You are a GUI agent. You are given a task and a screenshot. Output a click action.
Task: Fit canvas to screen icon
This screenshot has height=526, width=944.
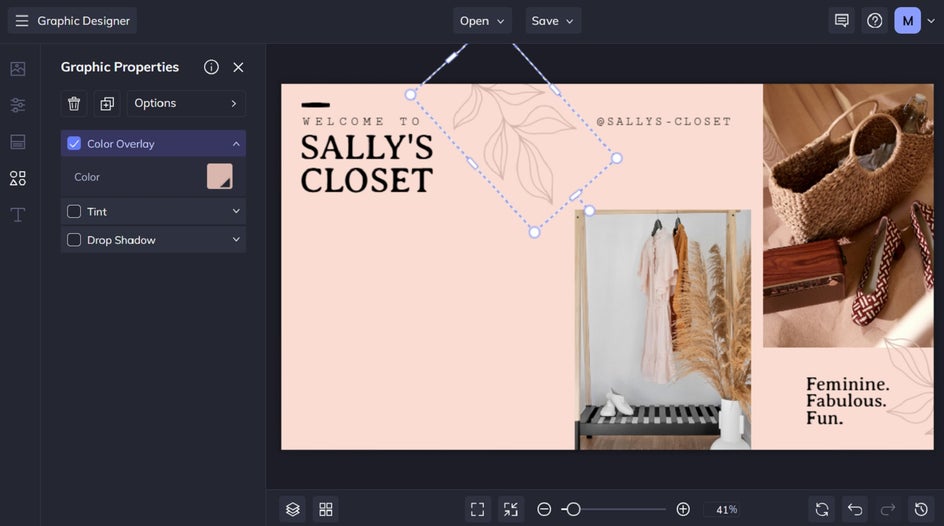[477, 510]
